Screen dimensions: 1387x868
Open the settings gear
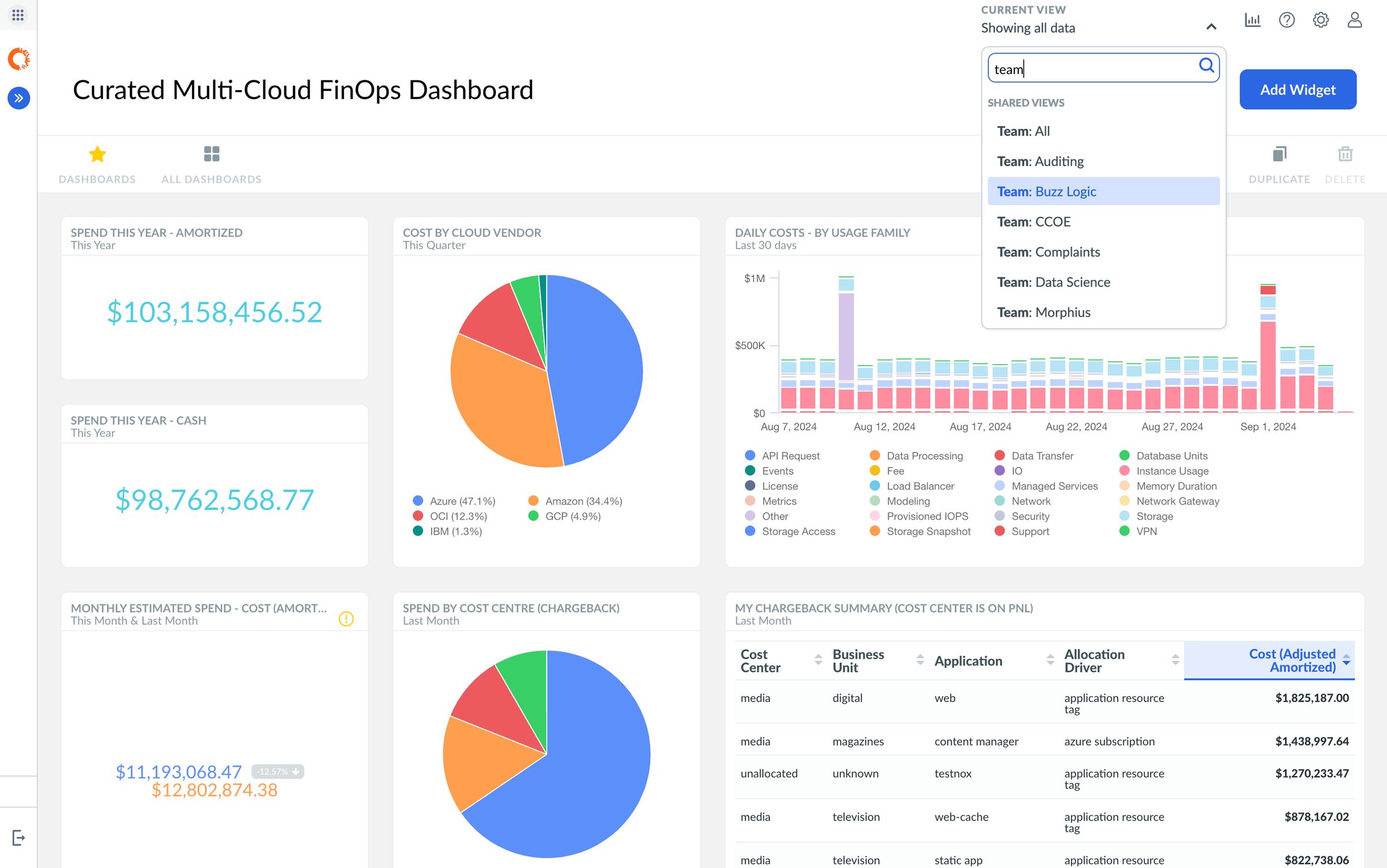[x=1320, y=20]
